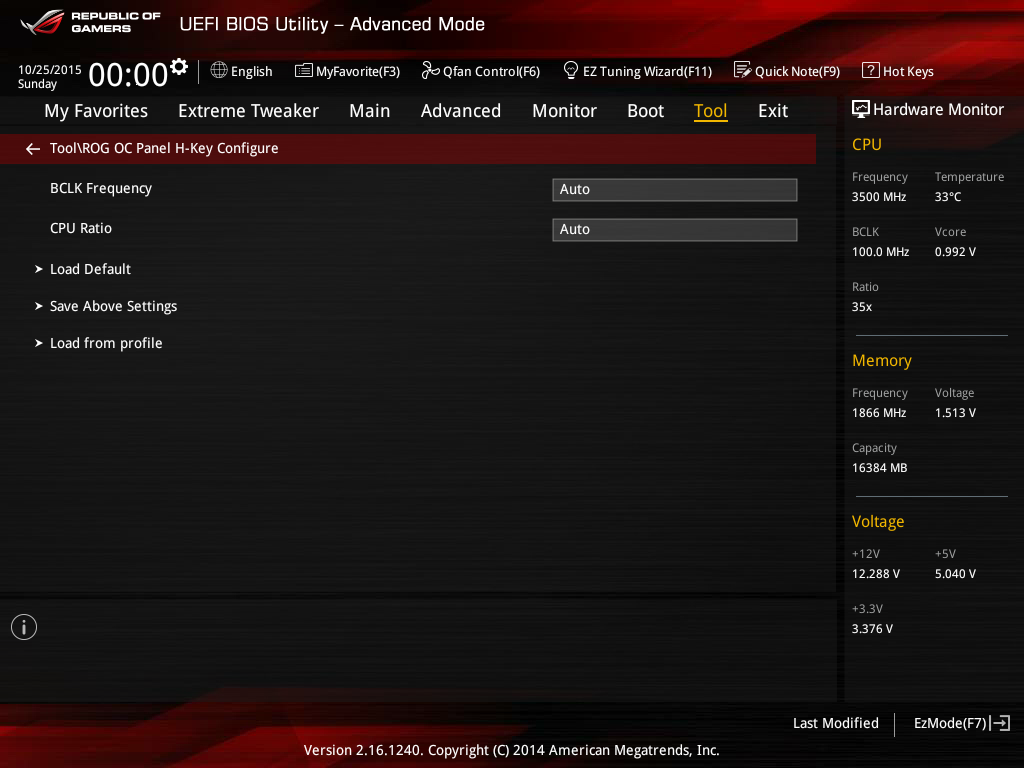
Task: Click the EzMode exit arrow icon
Action: point(1000,723)
